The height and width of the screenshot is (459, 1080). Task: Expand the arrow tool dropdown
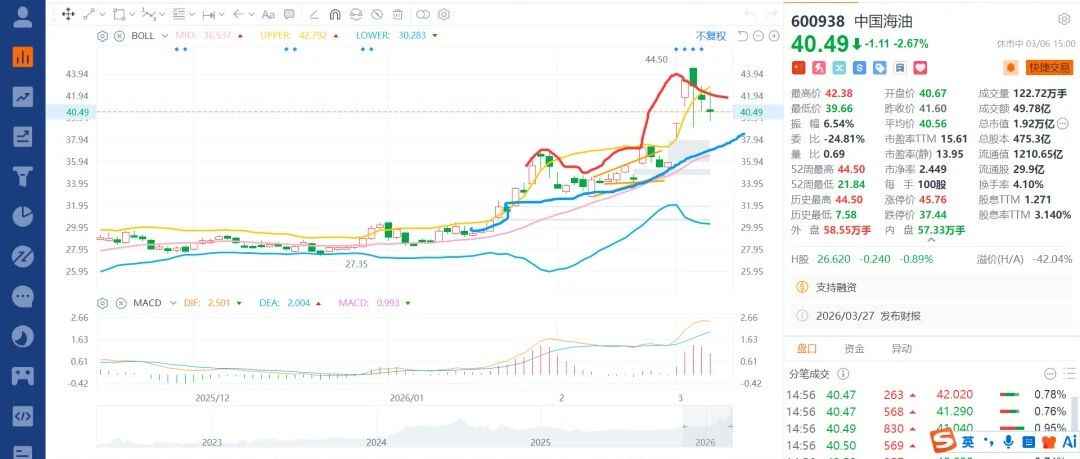point(251,14)
